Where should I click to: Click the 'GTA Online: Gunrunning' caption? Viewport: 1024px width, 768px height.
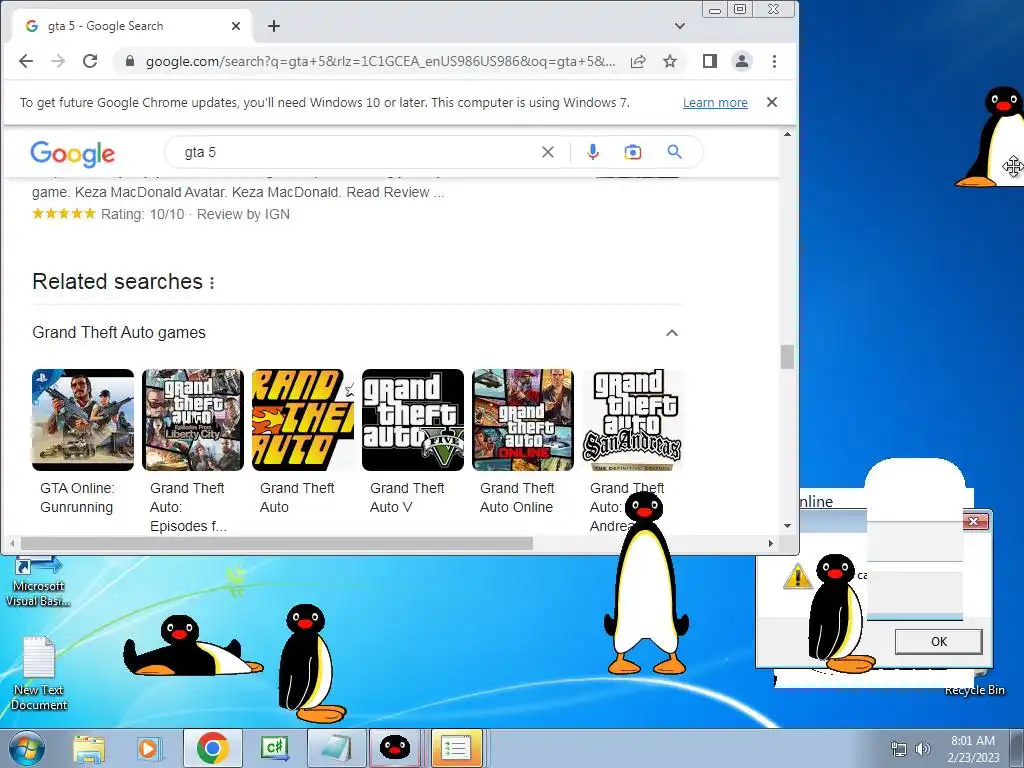pos(77,498)
